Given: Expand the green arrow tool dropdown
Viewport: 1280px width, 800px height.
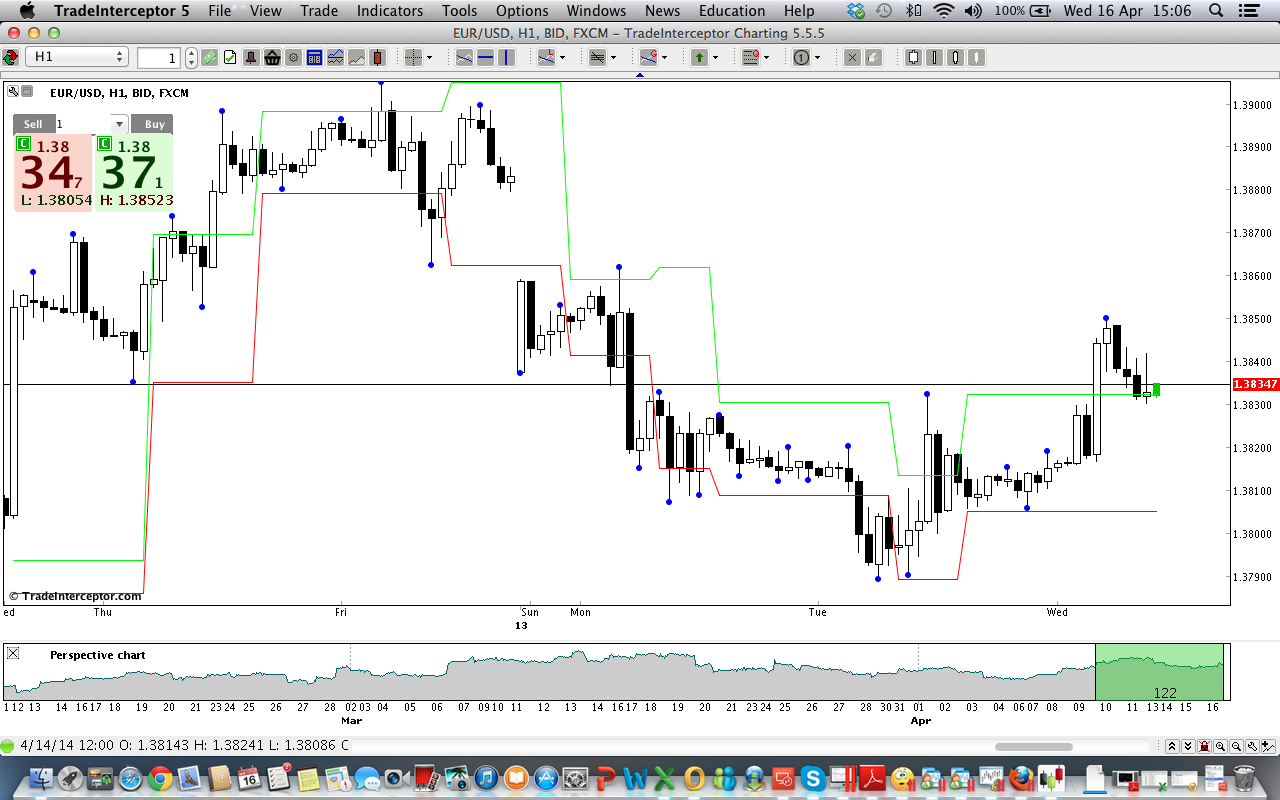Looking at the screenshot, I should [x=716, y=57].
